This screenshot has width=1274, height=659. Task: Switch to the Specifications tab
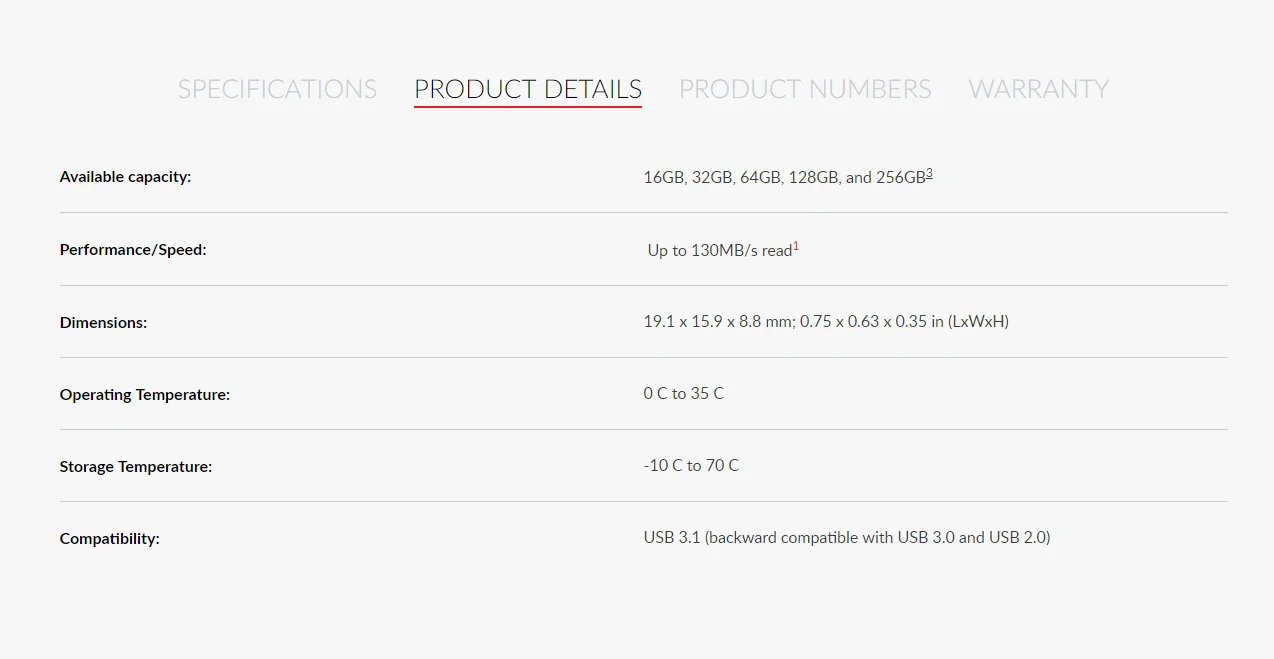click(x=277, y=89)
